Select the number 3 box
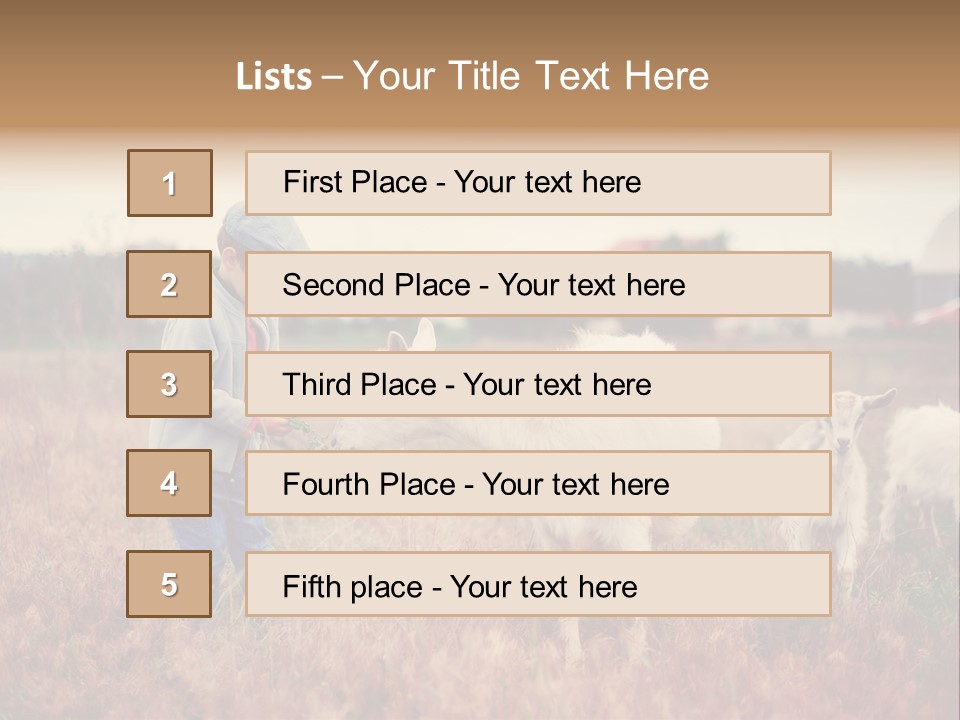 (169, 384)
